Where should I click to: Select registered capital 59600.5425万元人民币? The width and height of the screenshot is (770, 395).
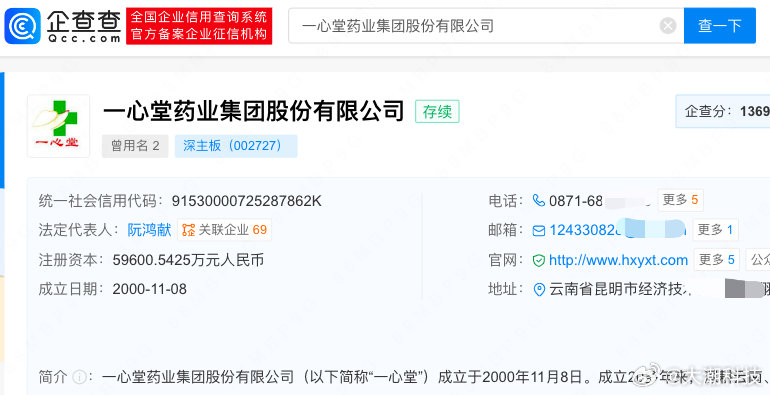pyautogui.click(x=188, y=260)
